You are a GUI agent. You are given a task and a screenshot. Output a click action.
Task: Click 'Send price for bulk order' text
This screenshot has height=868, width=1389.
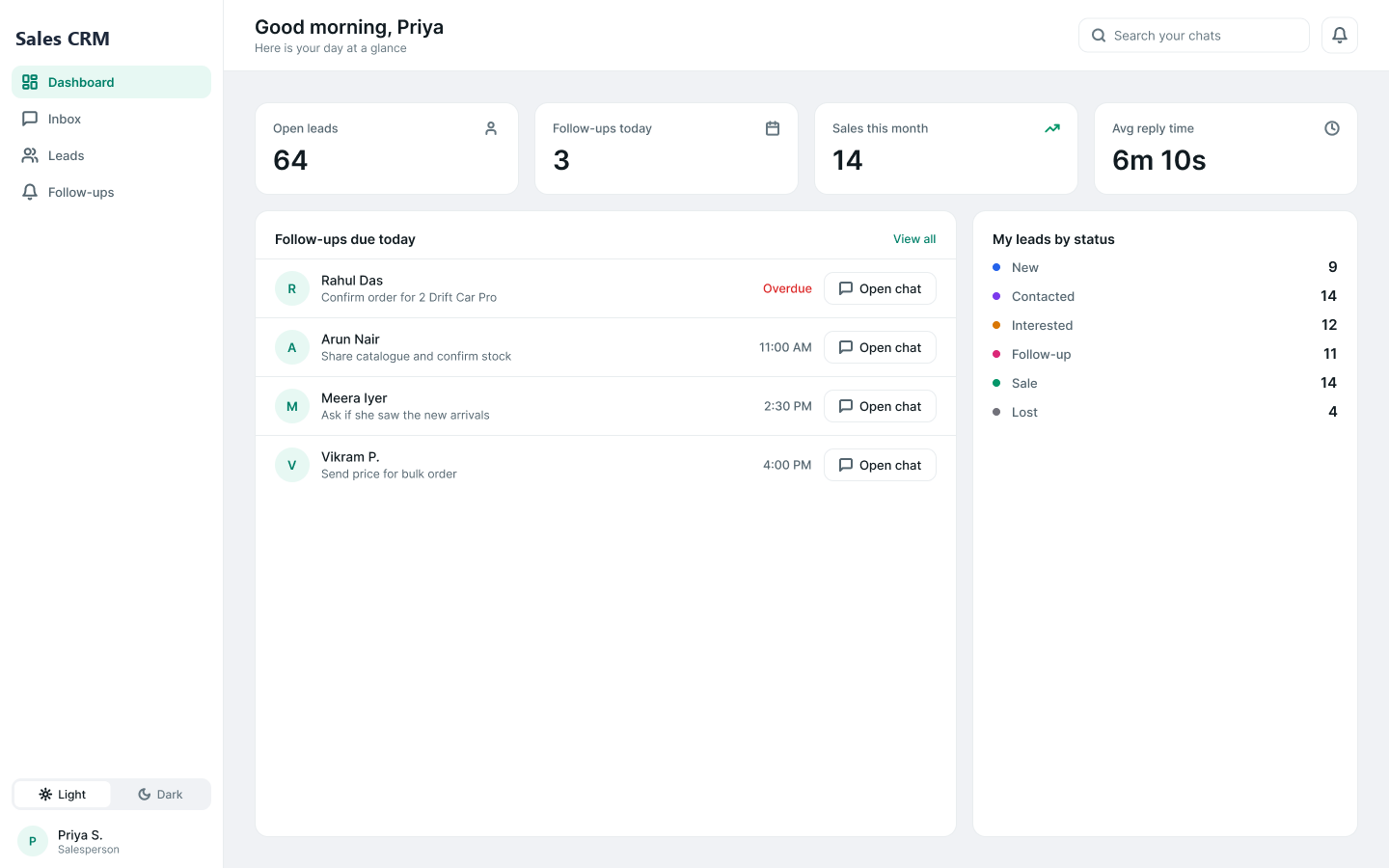coord(389,474)
